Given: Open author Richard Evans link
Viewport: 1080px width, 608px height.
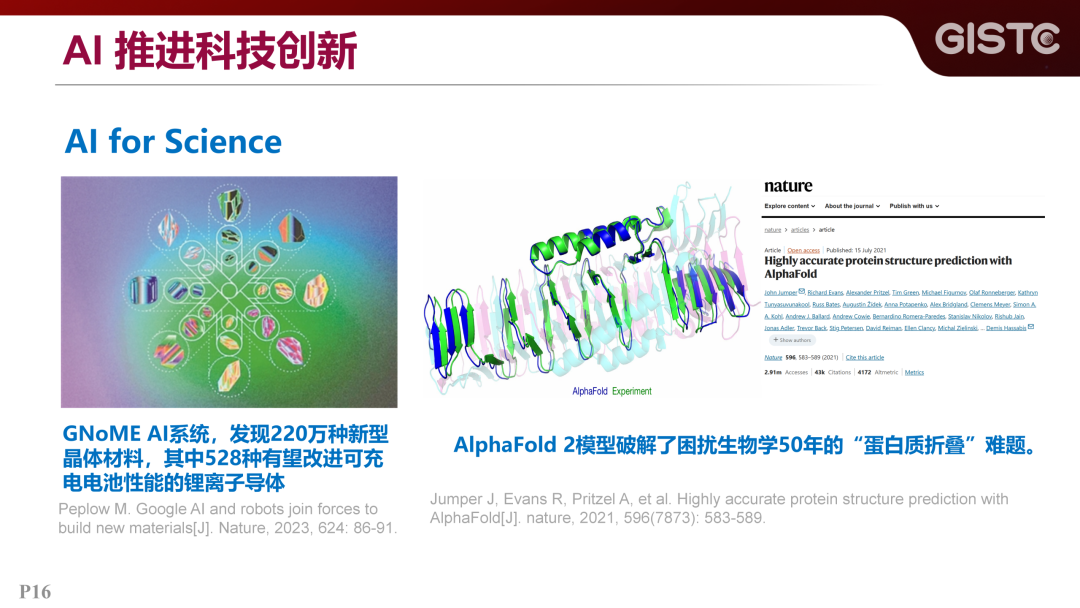Looking at the screenshot, I should pos(826,293).
